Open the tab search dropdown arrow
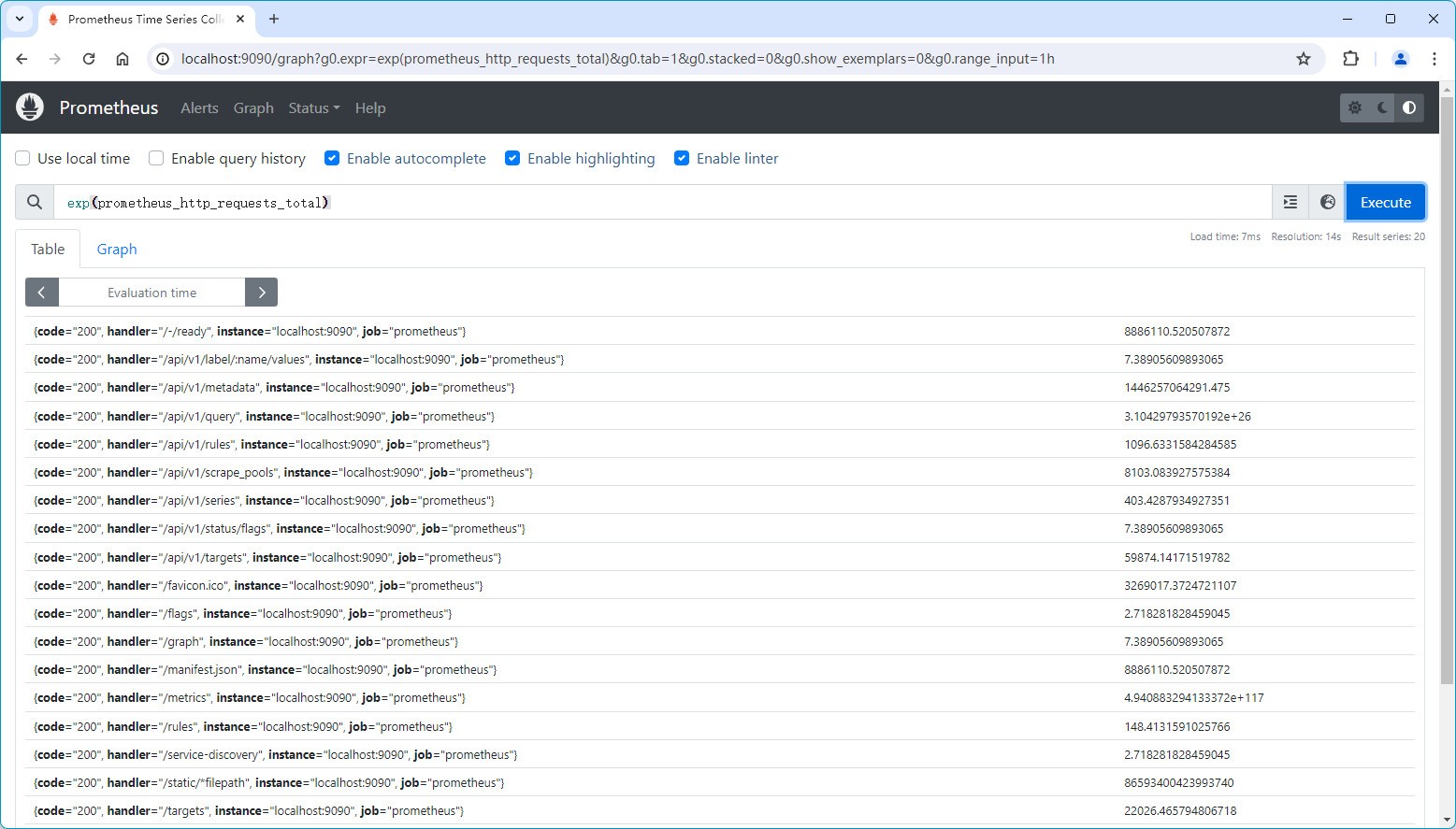The width and height of the screenshot is (1456, 829). [19, 19]
